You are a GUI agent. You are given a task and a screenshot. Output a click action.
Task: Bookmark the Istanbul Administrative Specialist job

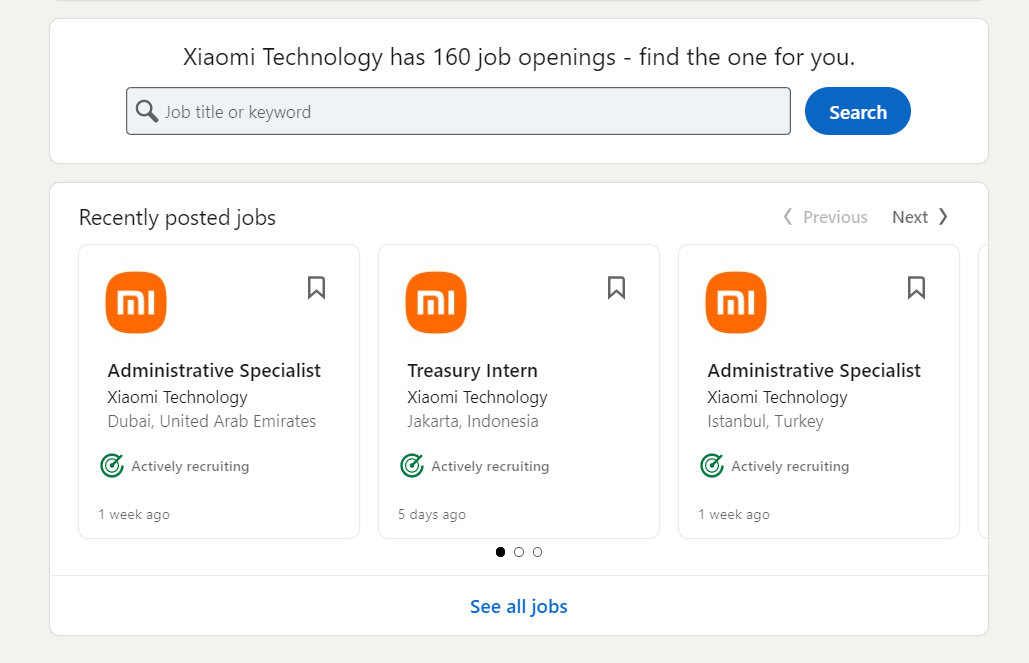click(x=916, y=288)
